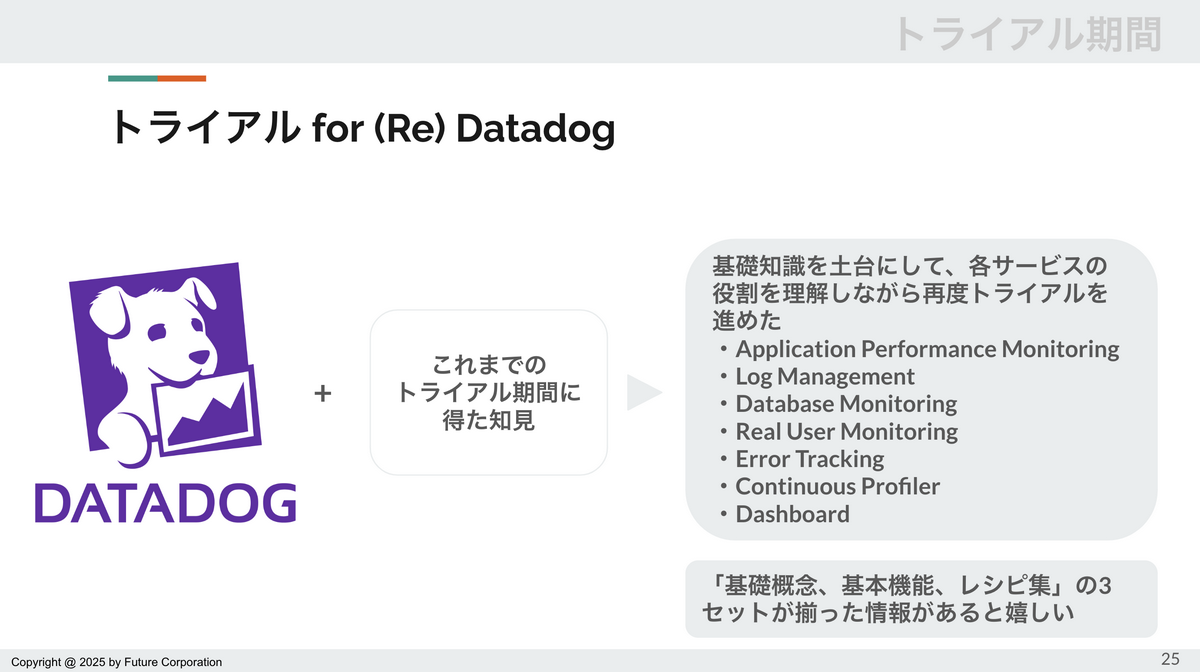This screenshot has height=672, width=1200.
Task: Click the Continuous Profiler bullet item
Action: pyautogui.click(x=827, y=486)
